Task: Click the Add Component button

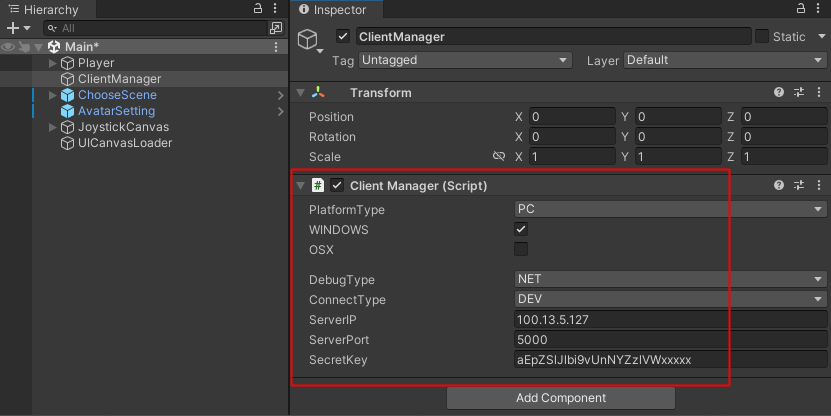Action: 560,398
